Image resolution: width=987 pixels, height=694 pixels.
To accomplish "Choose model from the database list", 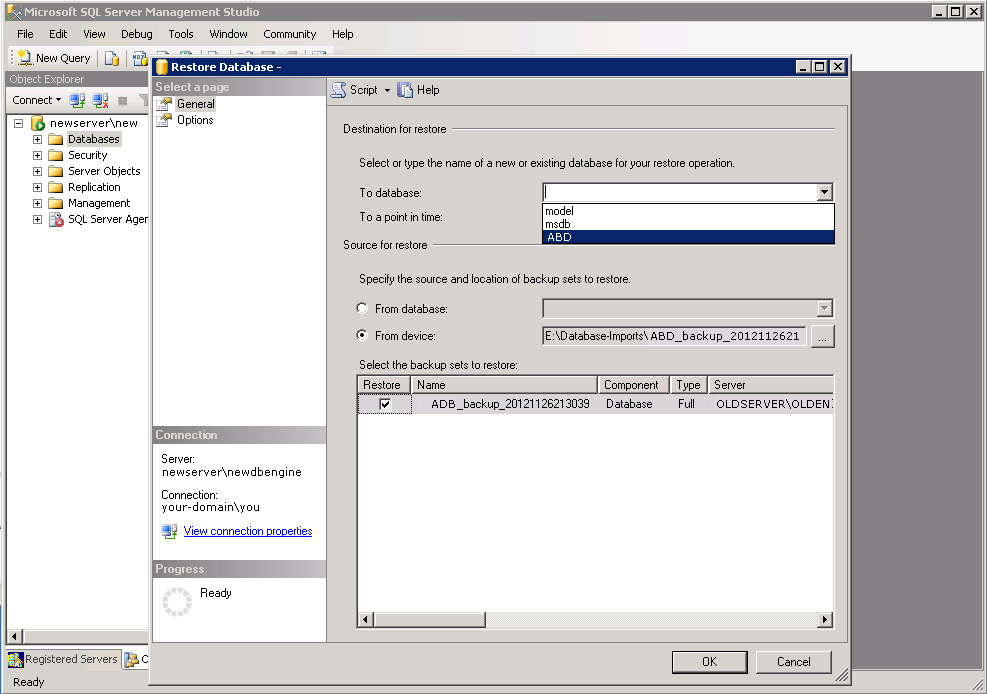I will (x=688, y=211).
